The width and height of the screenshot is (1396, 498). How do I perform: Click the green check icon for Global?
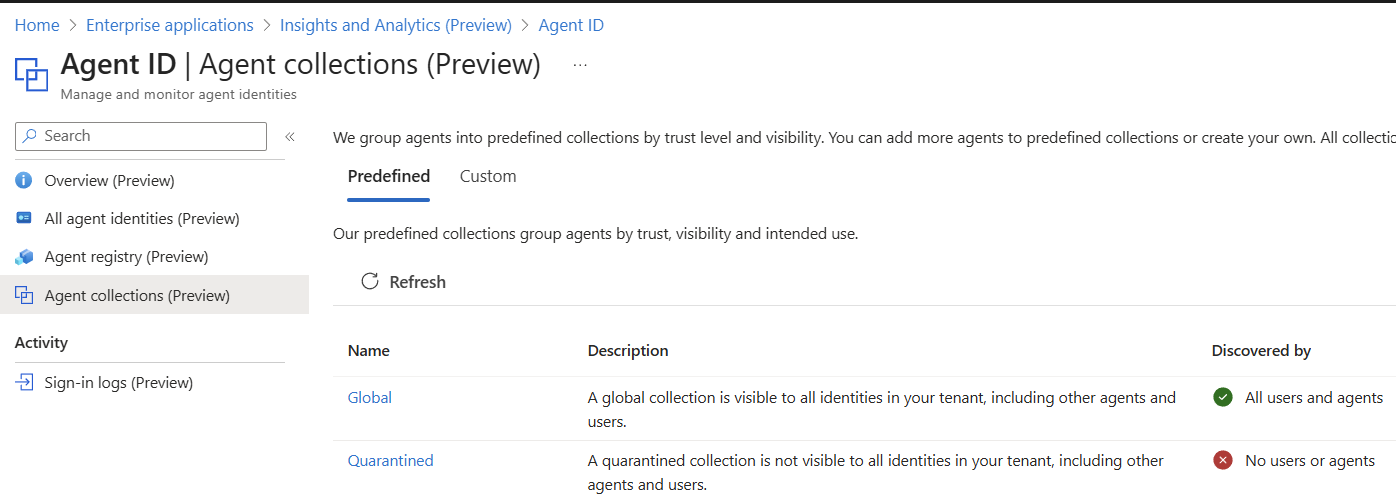pyautogui.click(x=1222, y=398)
